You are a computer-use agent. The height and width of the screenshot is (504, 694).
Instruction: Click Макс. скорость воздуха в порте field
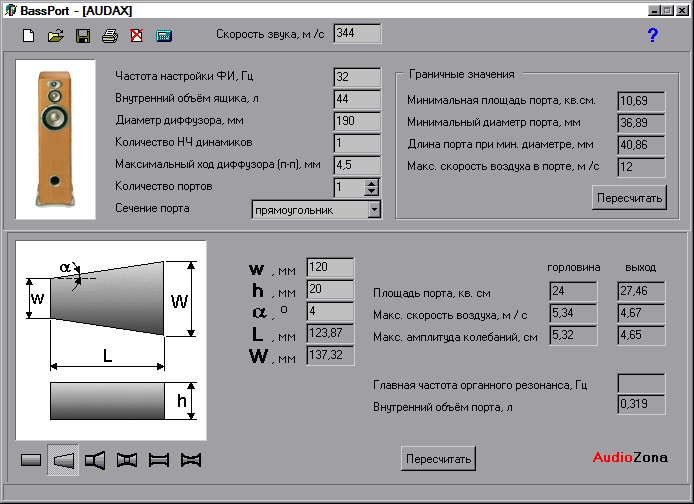641,167
